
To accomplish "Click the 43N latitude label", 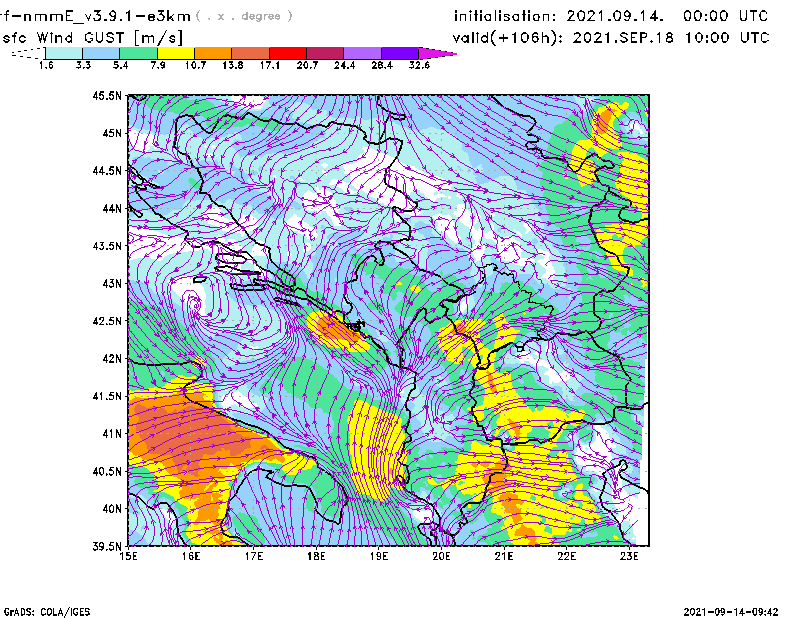I will [x=112, y=283].
